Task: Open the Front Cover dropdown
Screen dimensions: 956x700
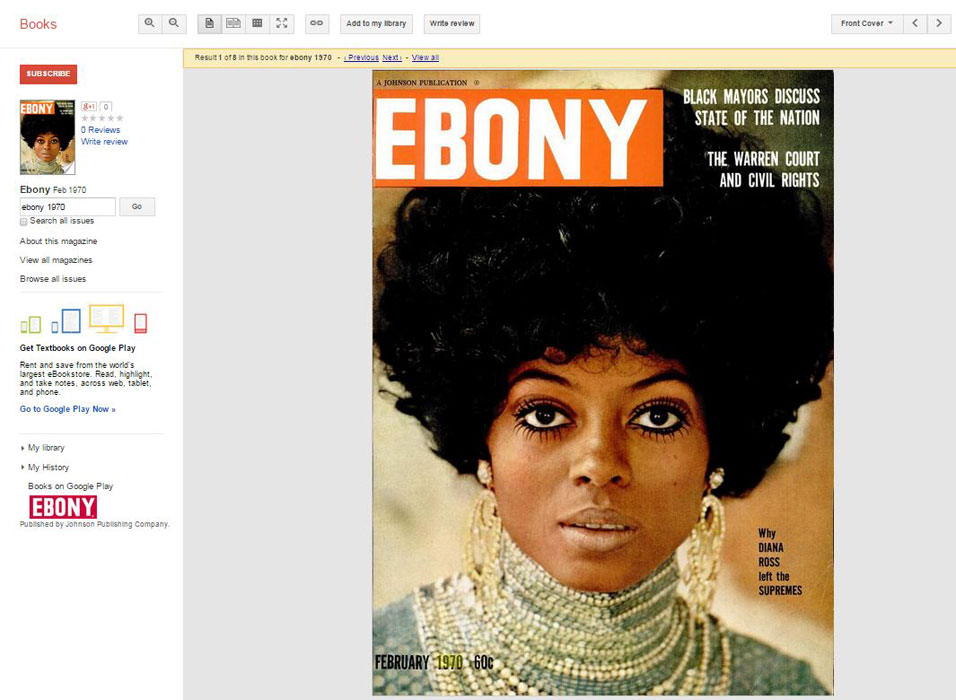Action: tap(866, 23)
